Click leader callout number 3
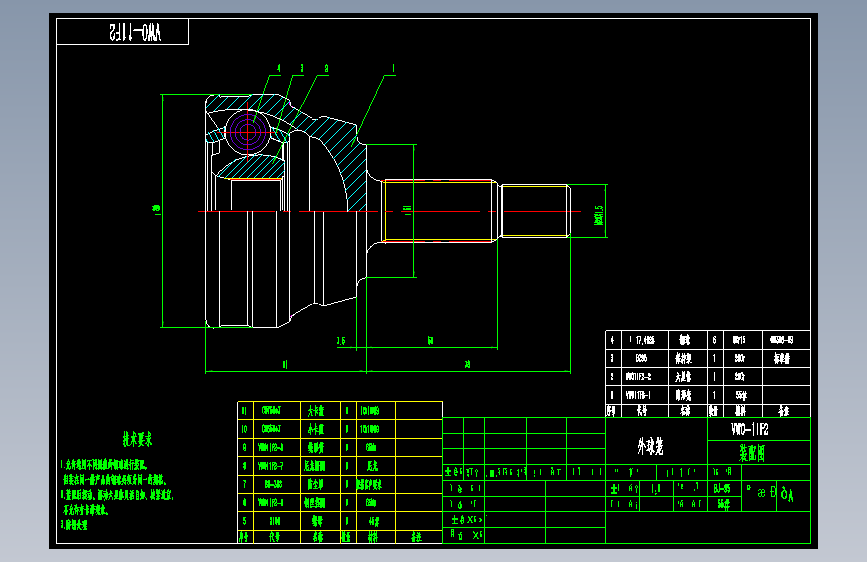Screen dimensions: 867x562 [x=301, y=69]
